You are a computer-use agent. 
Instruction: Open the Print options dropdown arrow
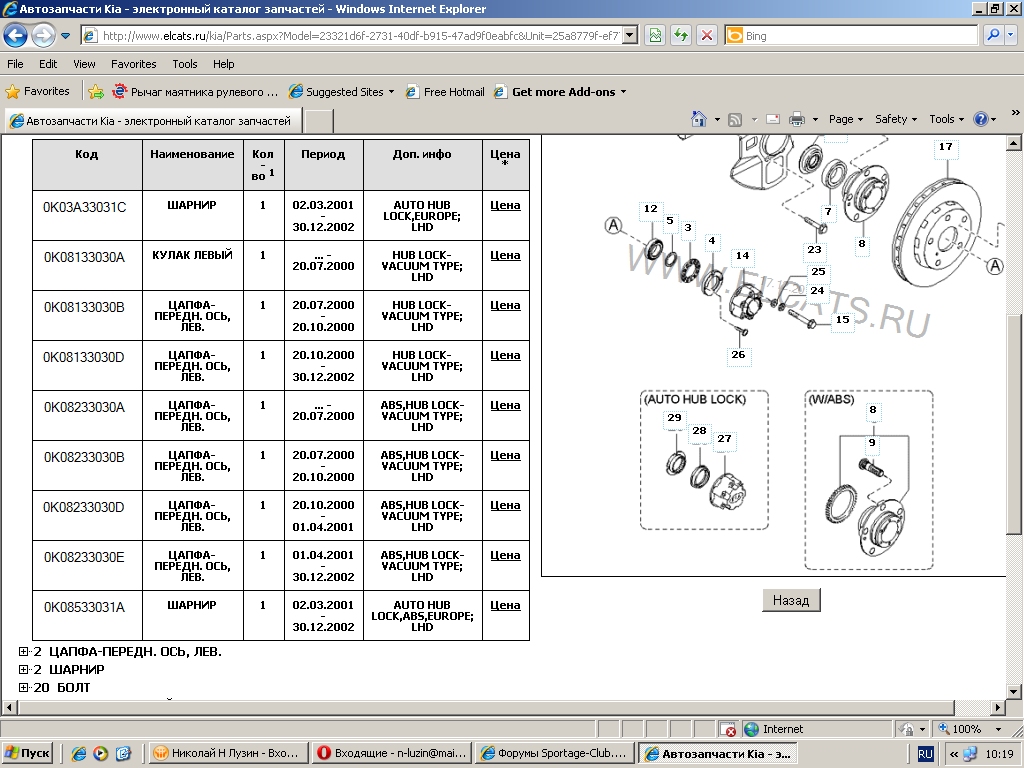(x=815, y=120)
